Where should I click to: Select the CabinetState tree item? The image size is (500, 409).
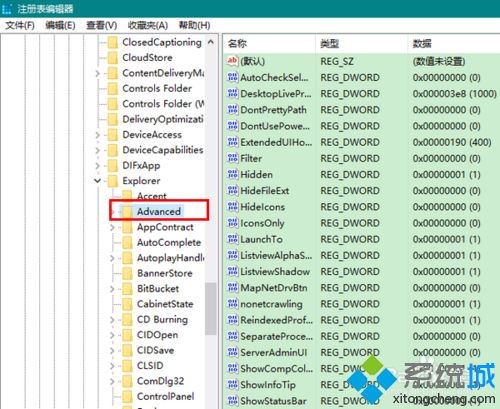(x=165, y=304)
